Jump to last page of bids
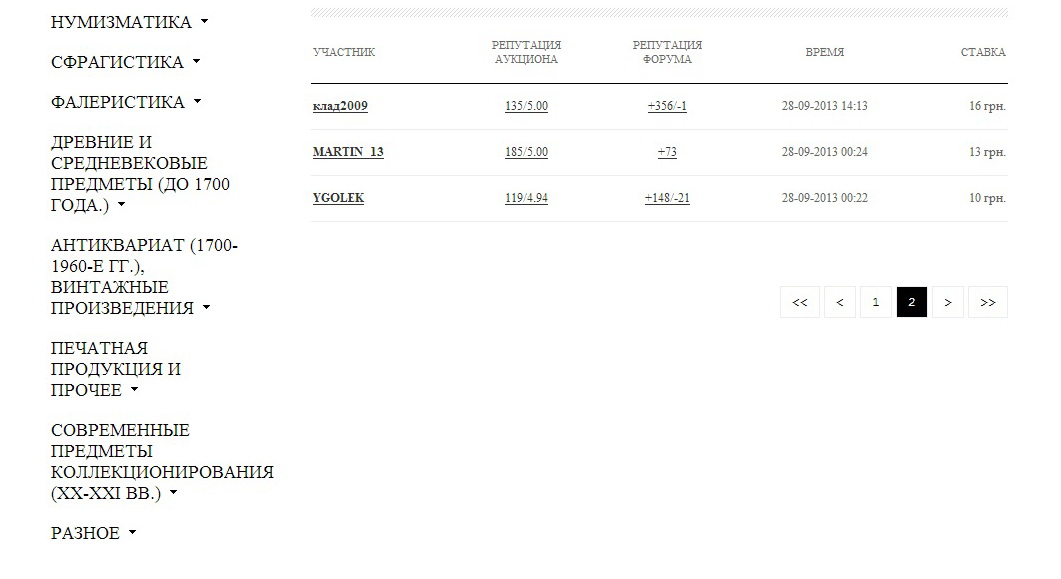This screenshot has width=1061, height=579. click(988, 302)
